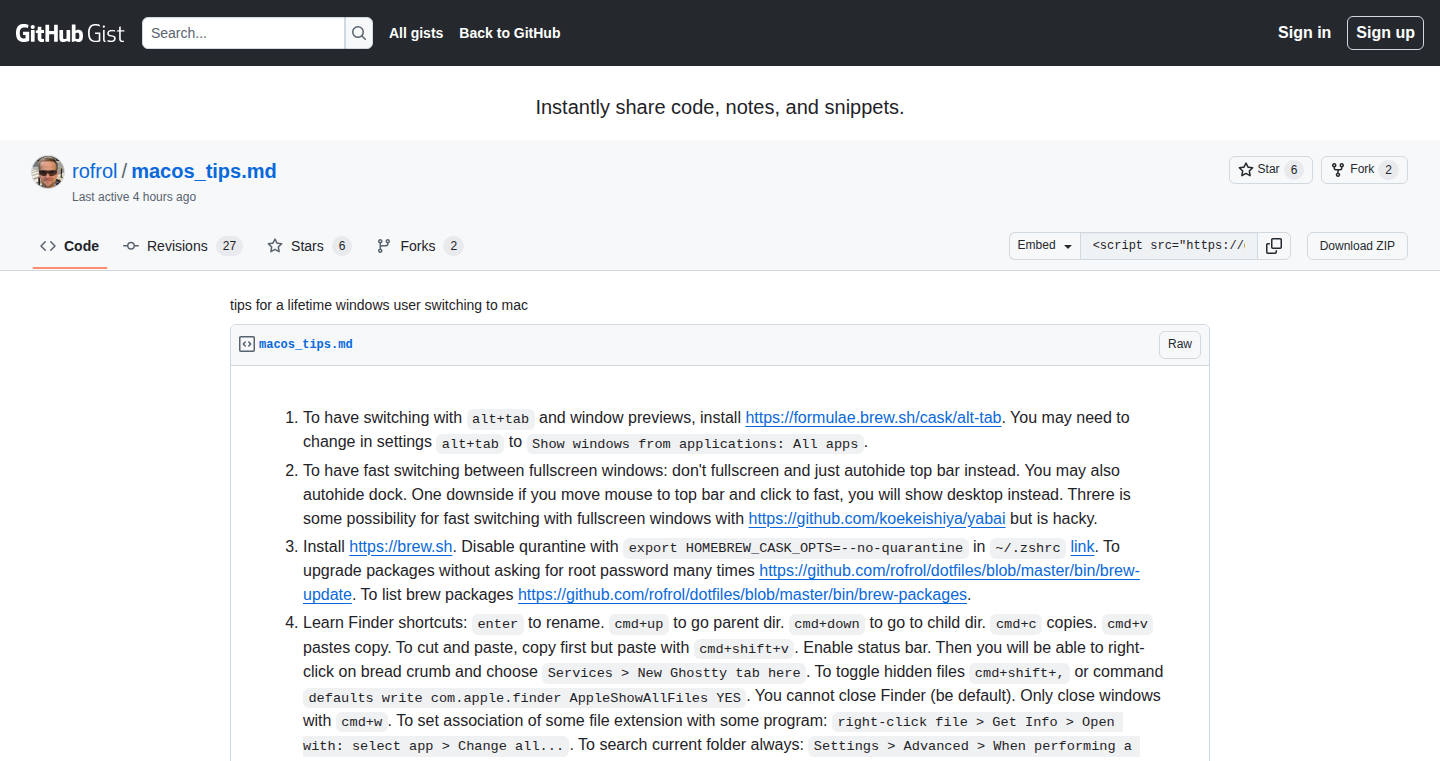
Task: Click the file code icon beside macos_tips.md
Action: coord(247,344)
